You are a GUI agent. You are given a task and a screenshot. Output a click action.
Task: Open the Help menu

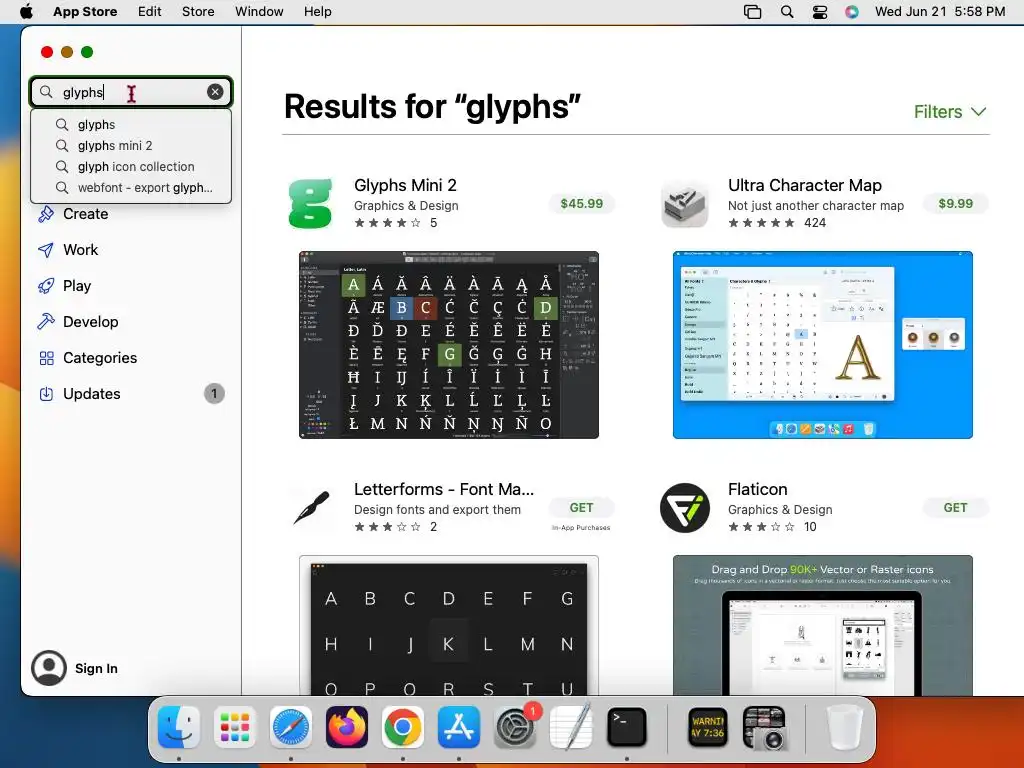click(318, 12)
